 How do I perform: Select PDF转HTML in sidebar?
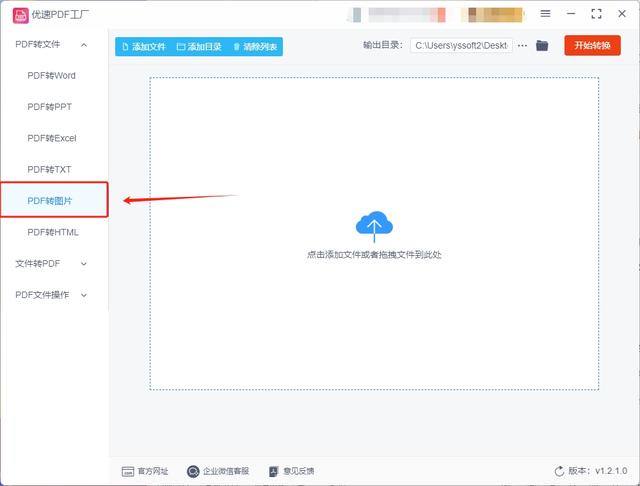[53, 232]
